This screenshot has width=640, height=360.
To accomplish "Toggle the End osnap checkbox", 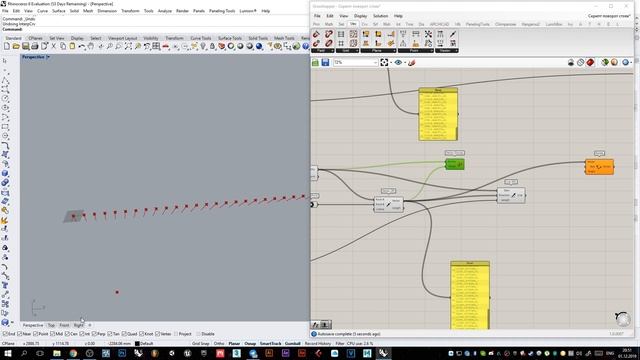I will (4, 334).
